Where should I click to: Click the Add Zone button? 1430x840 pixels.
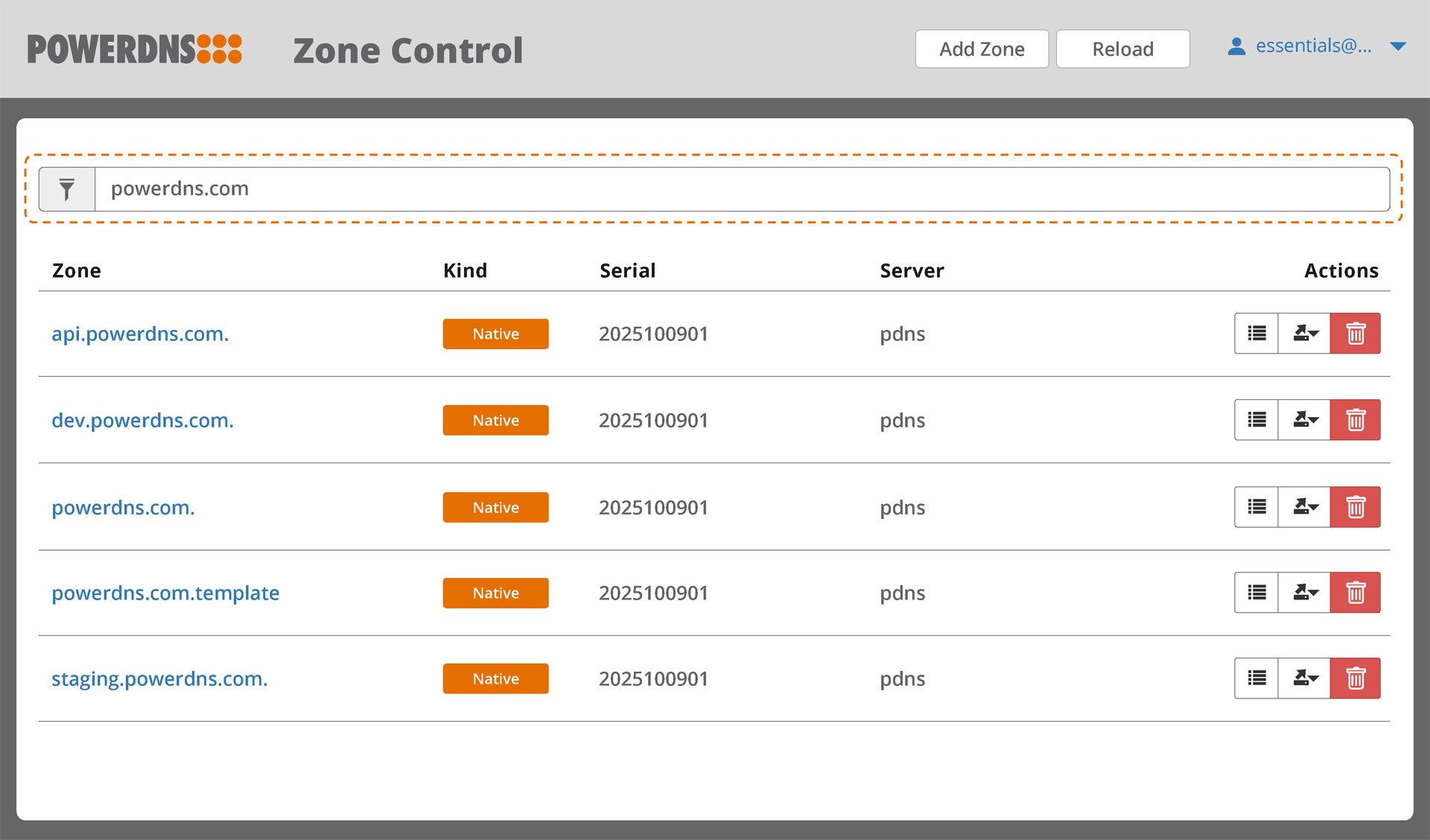click(x=982, y=48)
